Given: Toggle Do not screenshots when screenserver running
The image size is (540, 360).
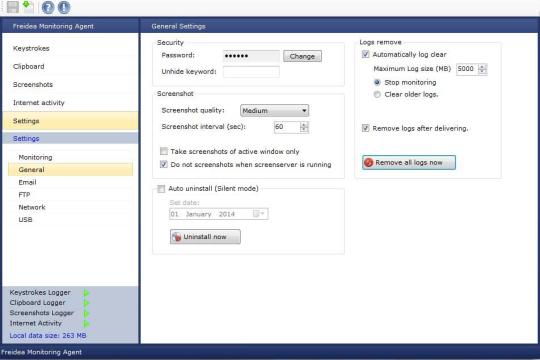Looking at the screenshot, I should (164, 164).
